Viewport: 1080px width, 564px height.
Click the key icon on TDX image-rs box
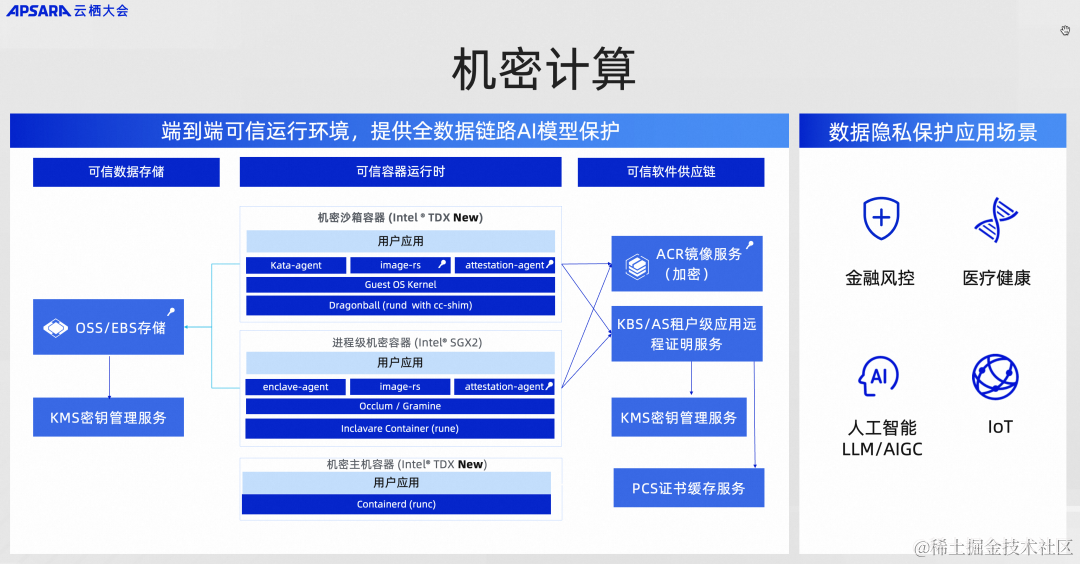click(442, 264)
